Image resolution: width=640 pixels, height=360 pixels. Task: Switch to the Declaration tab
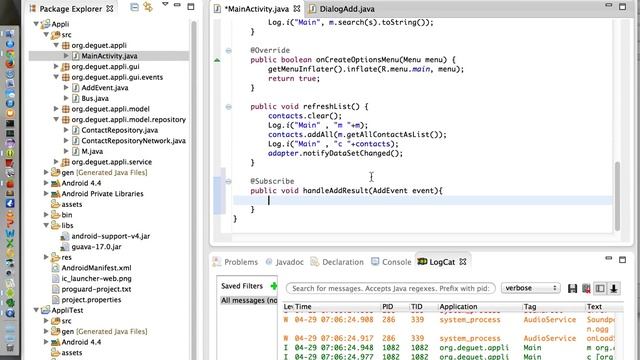337,262
